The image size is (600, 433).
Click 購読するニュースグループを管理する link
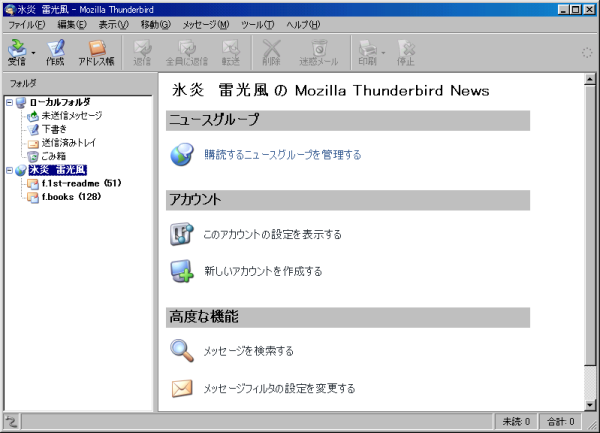[283, 155]
